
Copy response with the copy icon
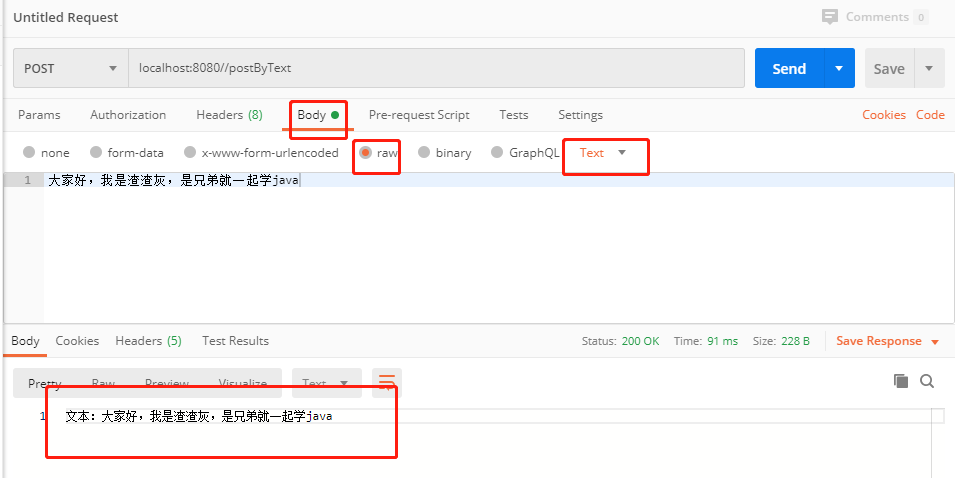(x=901, y=381)
